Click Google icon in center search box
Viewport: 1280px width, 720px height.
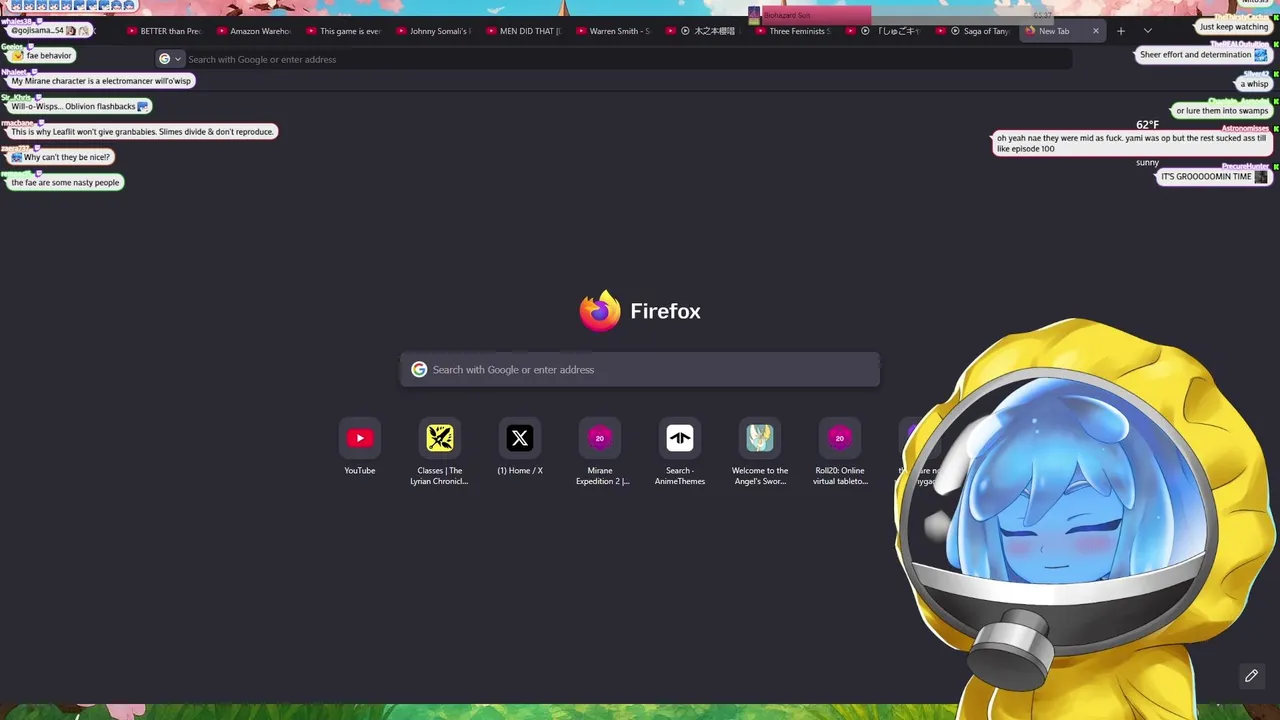coord(419,370)
